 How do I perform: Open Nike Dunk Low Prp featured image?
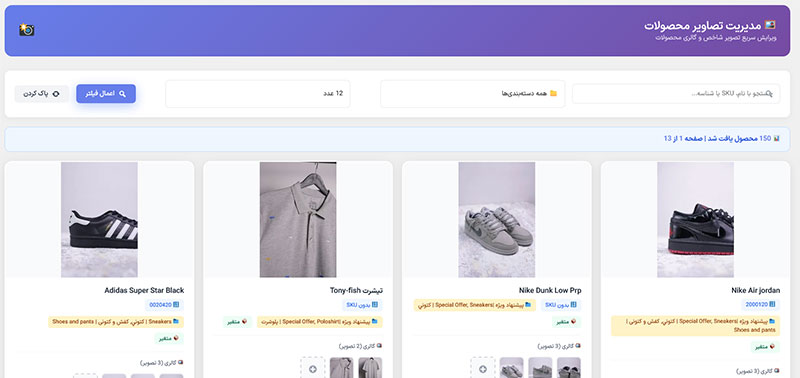point(497,220)
